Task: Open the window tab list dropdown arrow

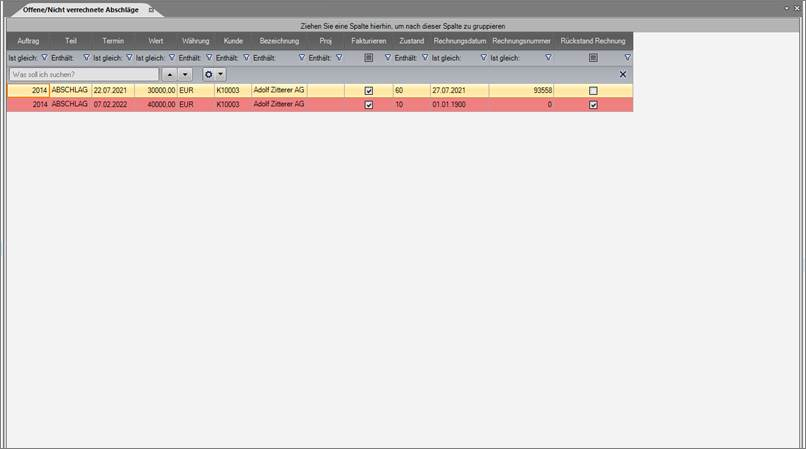Action: (x=784, y=8)
